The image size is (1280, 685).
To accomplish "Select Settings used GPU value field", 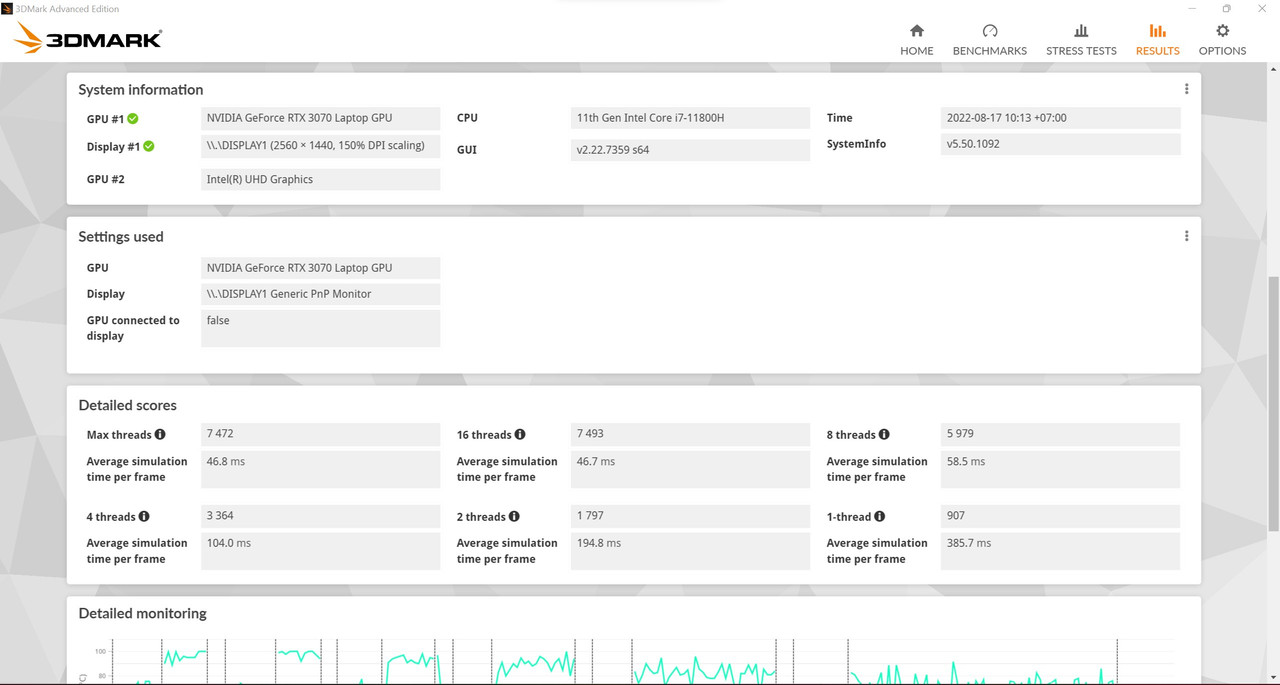I will [x=320, y=268].
